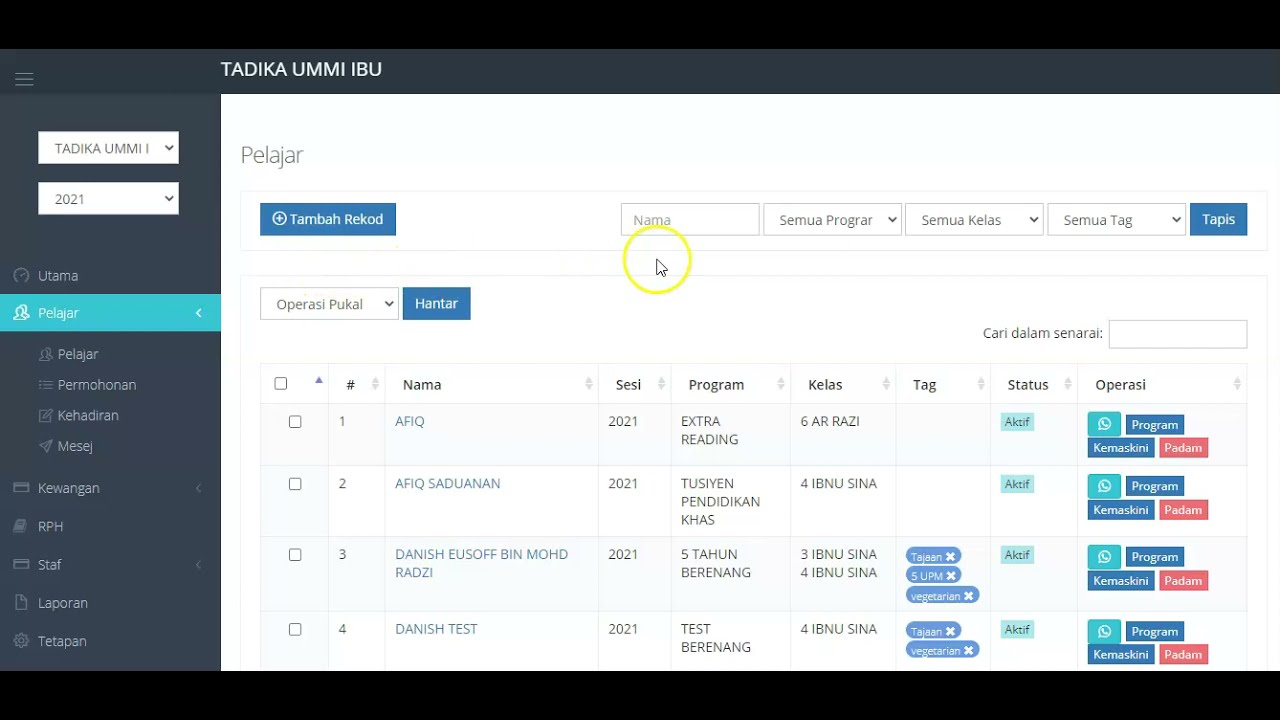
Task: Open WhatsApp for student AFIQ
Action: pyautogui.click(x=1104, y=424)
